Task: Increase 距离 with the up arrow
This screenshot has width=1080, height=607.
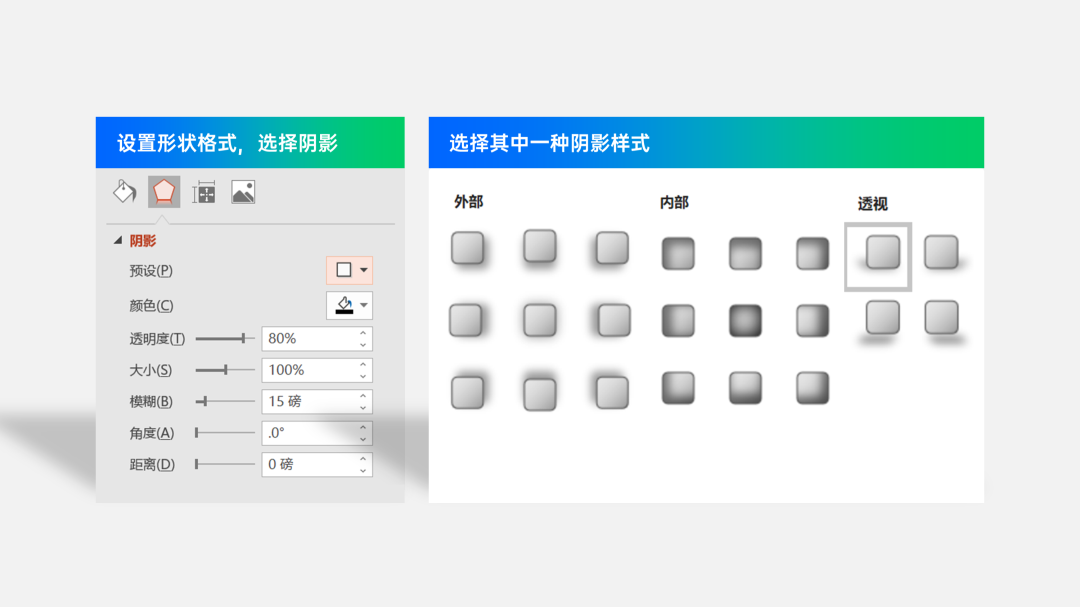Action: click(x=363, y=459)
